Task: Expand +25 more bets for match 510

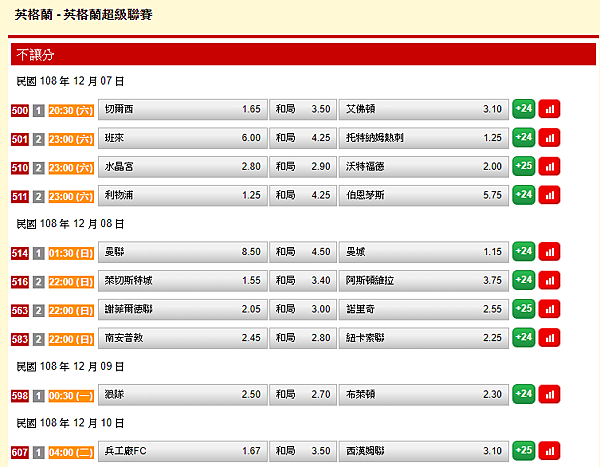Action: coord(523,167)
